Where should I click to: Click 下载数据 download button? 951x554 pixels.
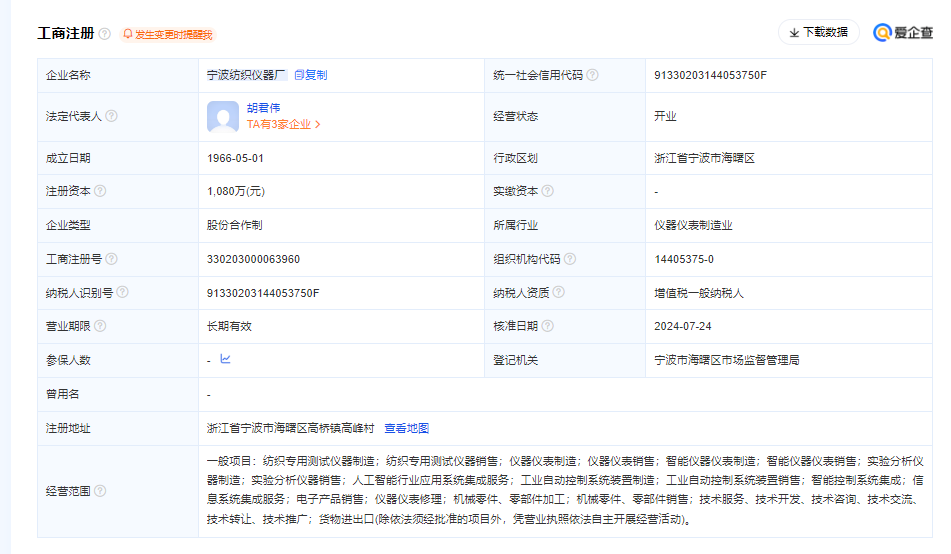click(819, 32)
